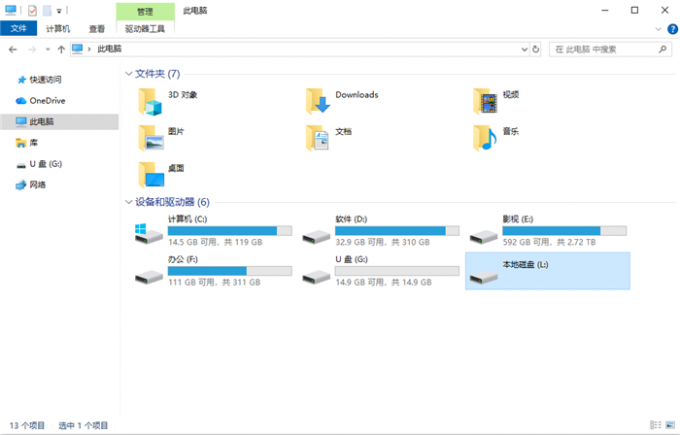Click the back navigation arrow
The width and height of the screenshot is (680, 435).
coord(13,49)
